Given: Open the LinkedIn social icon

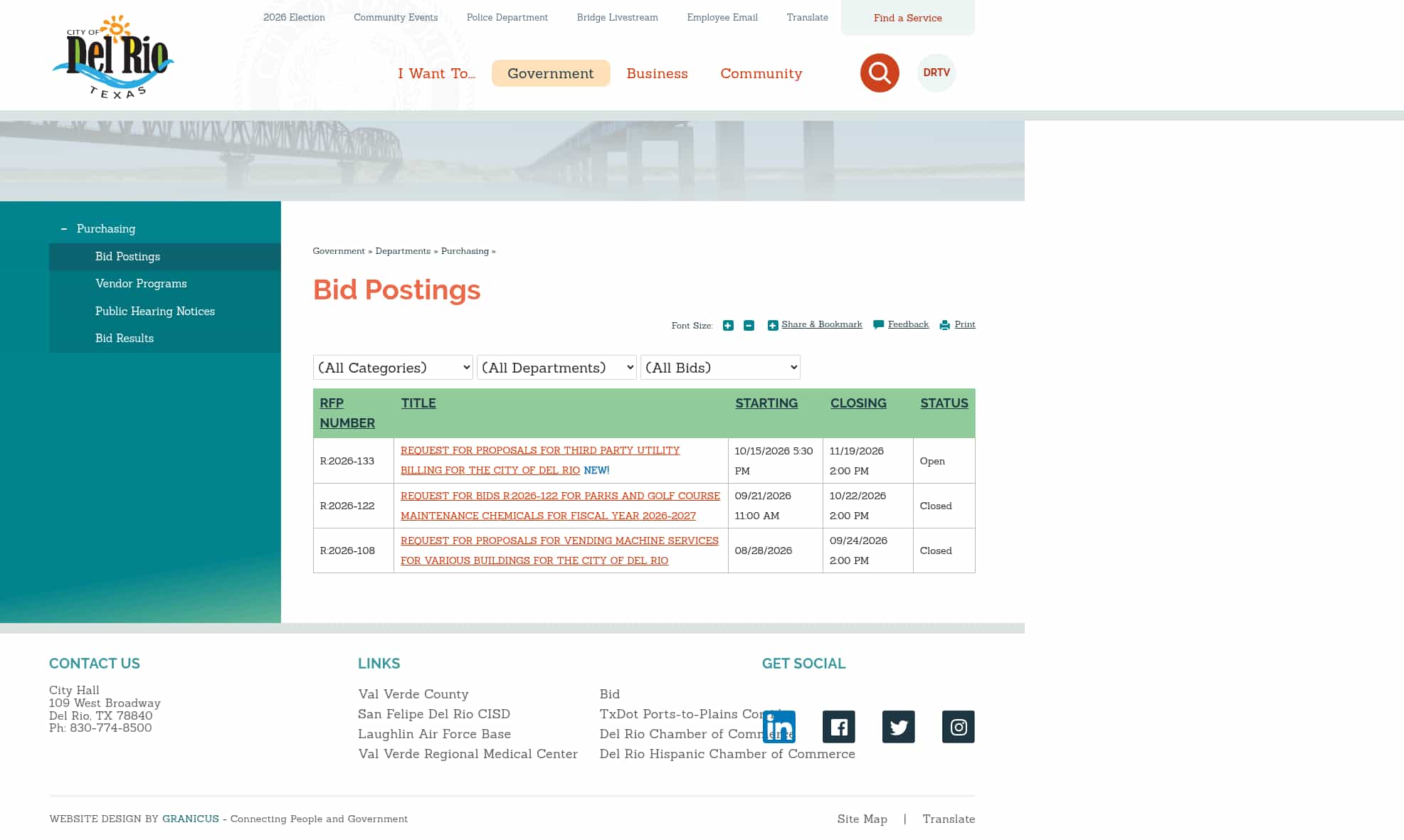Looking at the screenshot, I should tap(779, 727).
